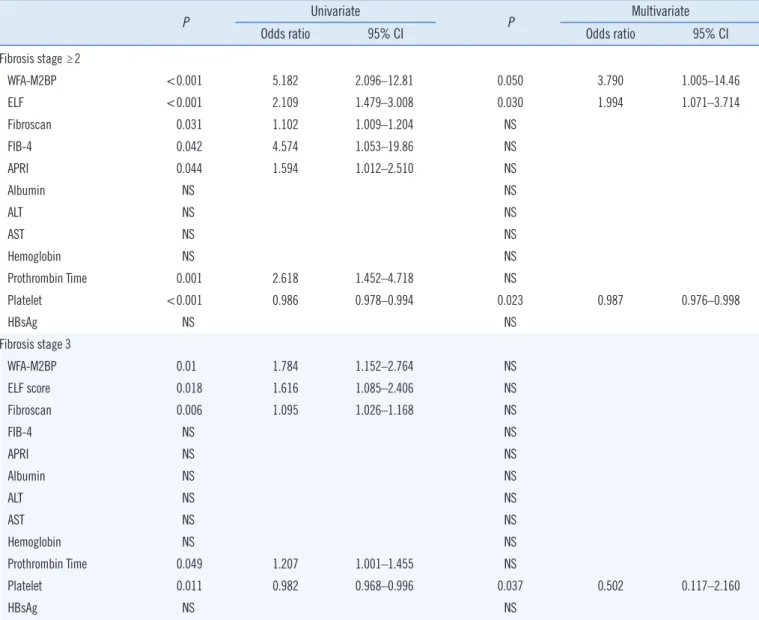Select the multivariate P value 0.050
Screen dimensions: 759x620
(x=510, y=80)
